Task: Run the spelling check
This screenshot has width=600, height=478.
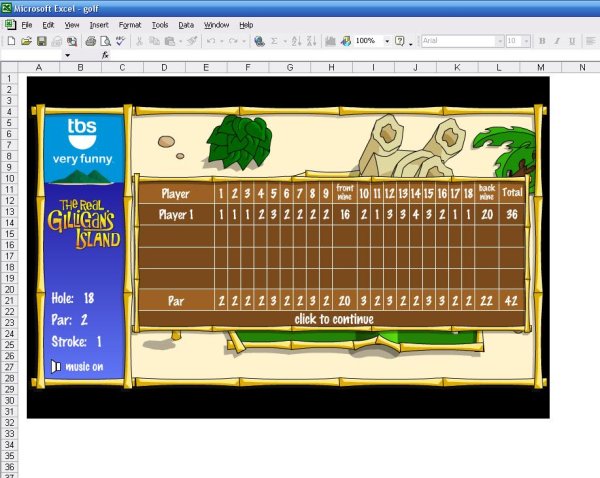Action: tap(121, 41)
